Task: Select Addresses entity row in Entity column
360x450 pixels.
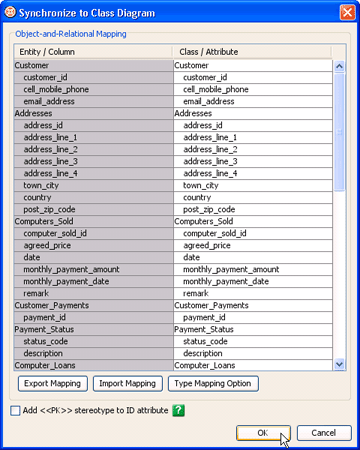Action: [x=94, y=113]
